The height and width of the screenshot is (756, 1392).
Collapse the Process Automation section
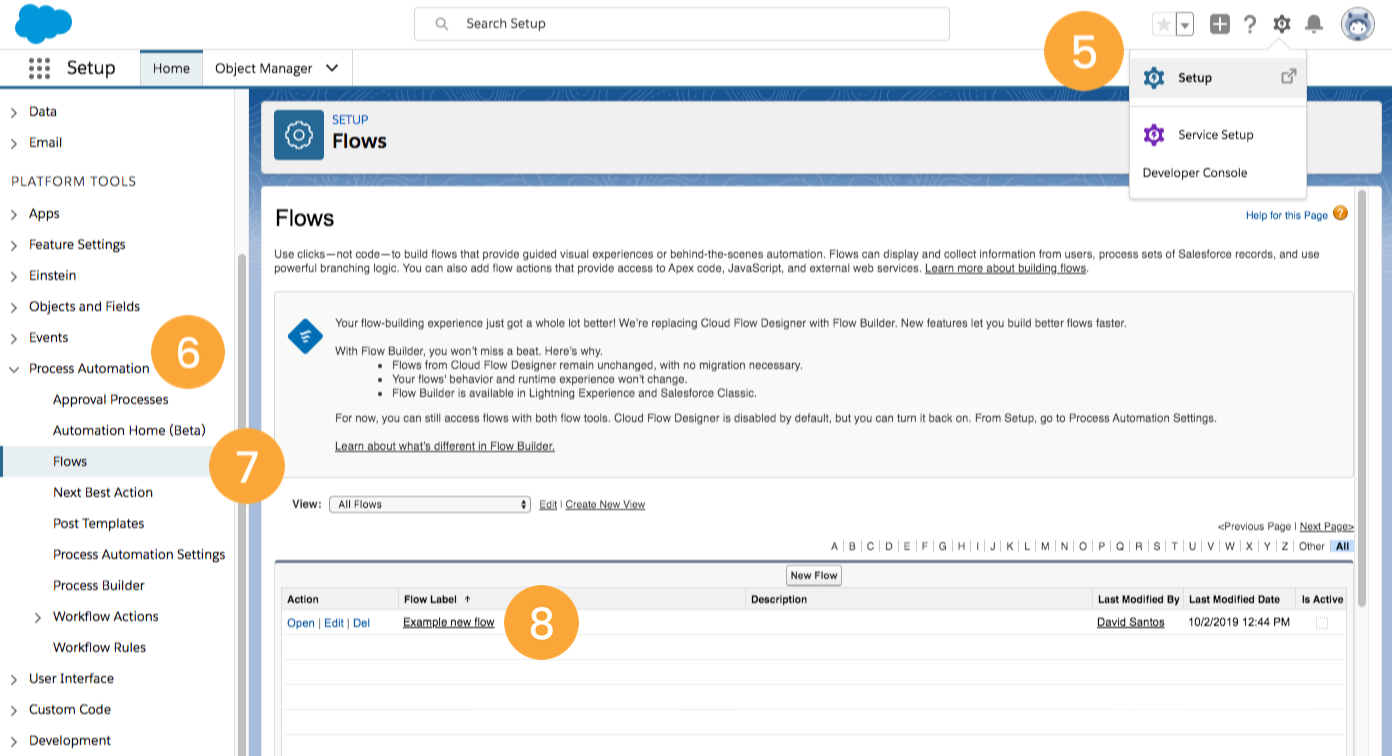tap(14, 369)
